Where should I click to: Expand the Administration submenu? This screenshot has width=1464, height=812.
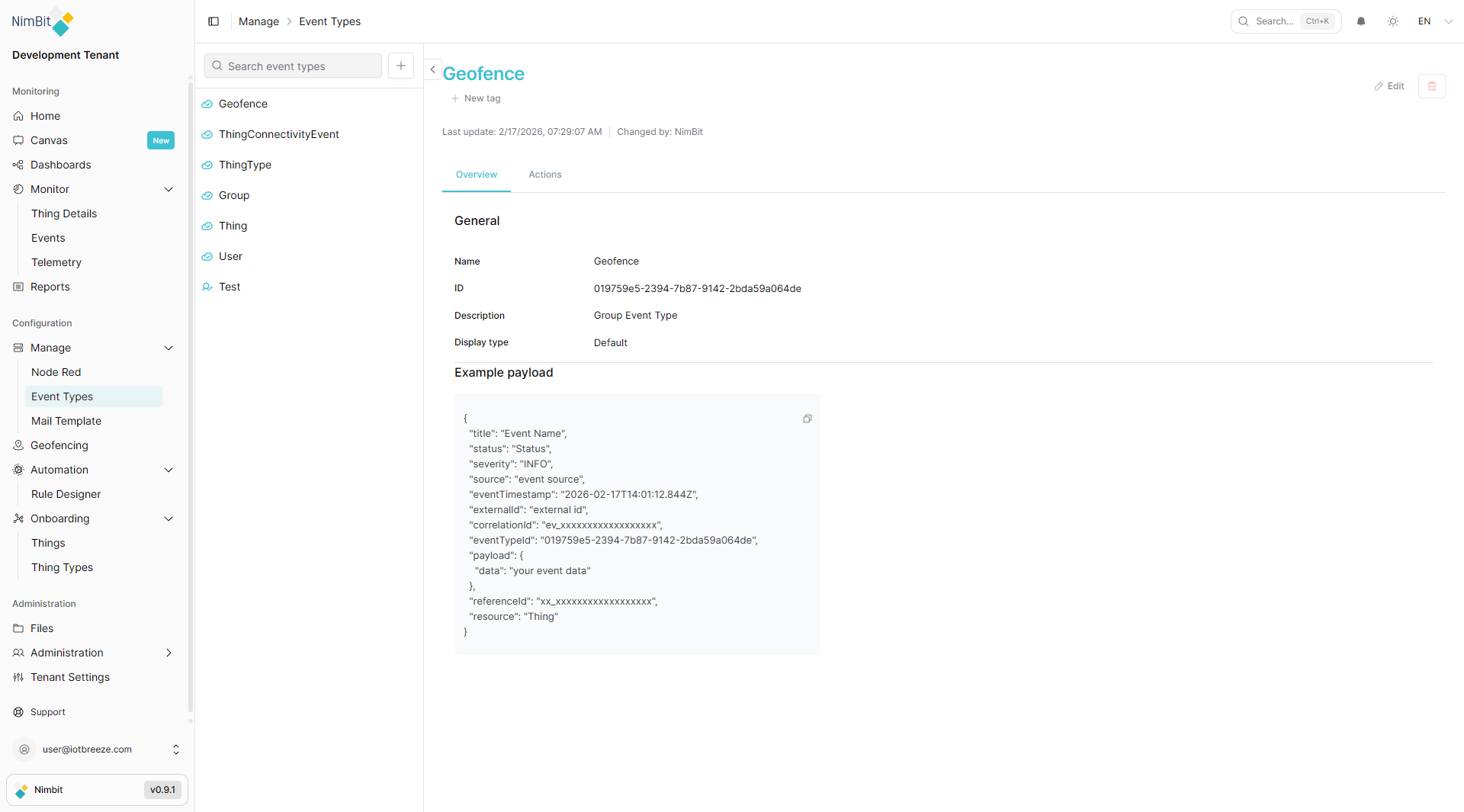click(169, 653)
